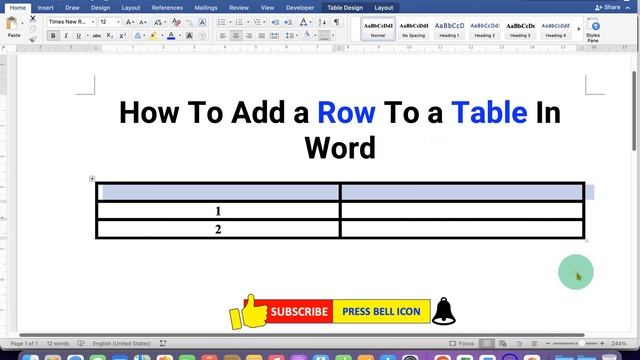Viewport: 640px width, 360px height.
Task: Increase paragraph indent
Action: (x=288, y=22)
